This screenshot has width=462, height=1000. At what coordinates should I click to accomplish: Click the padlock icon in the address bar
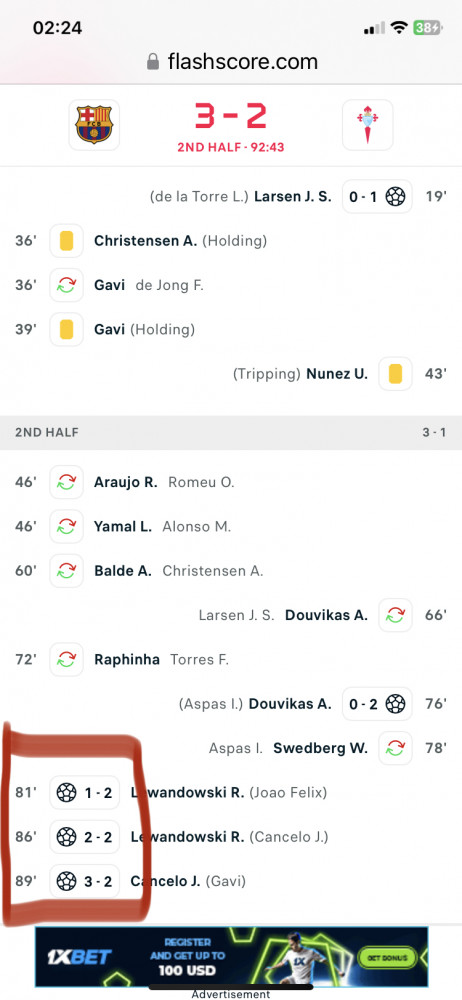153,61
